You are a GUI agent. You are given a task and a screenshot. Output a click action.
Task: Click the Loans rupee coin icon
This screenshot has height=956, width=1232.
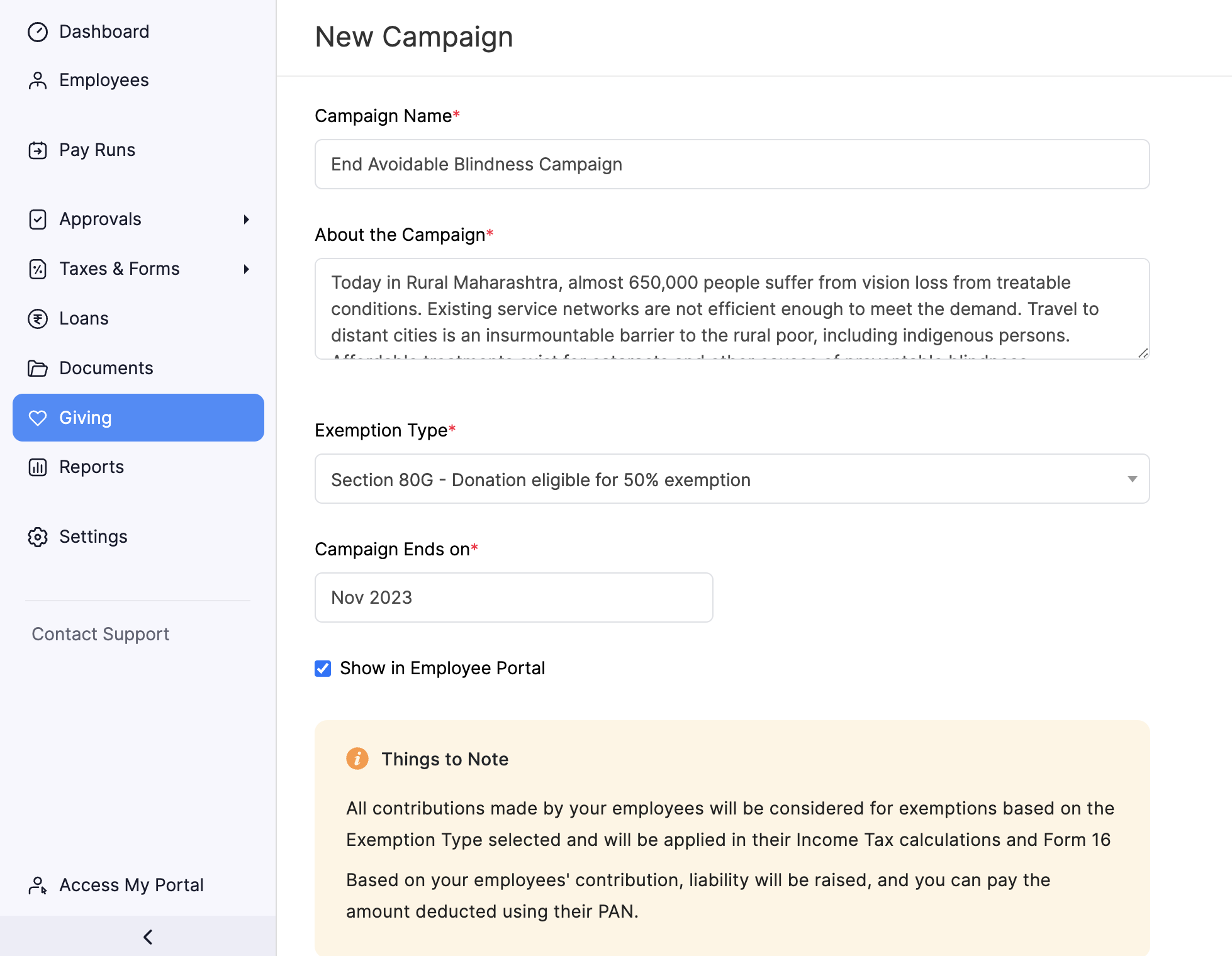pyautogui.click(x=38, y=319)
